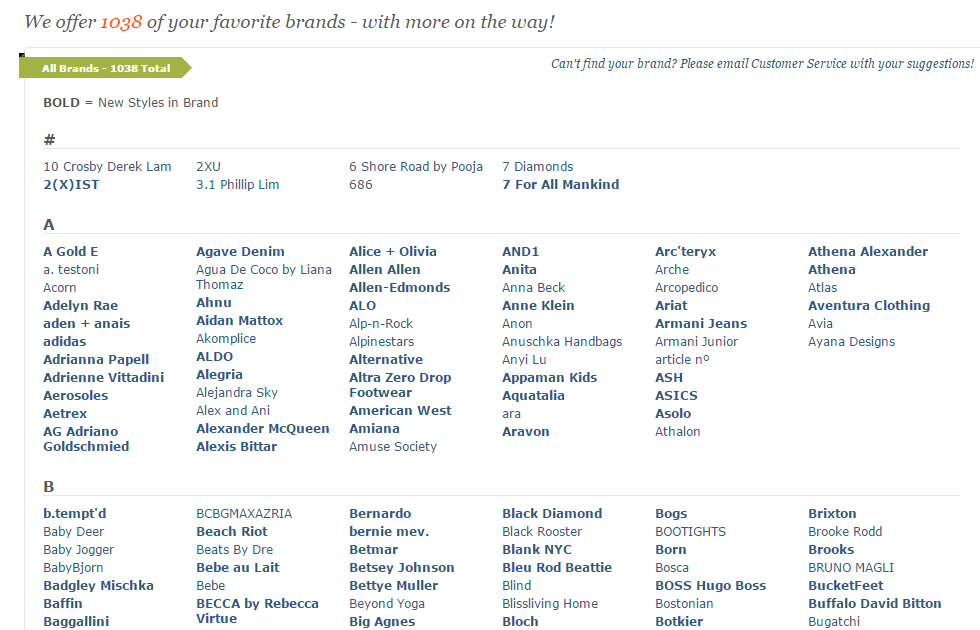This screenshot has width=980, height=630.
Task: Open the Anne Klein brand
Action: pyautogui.click(x=538, y=306)
